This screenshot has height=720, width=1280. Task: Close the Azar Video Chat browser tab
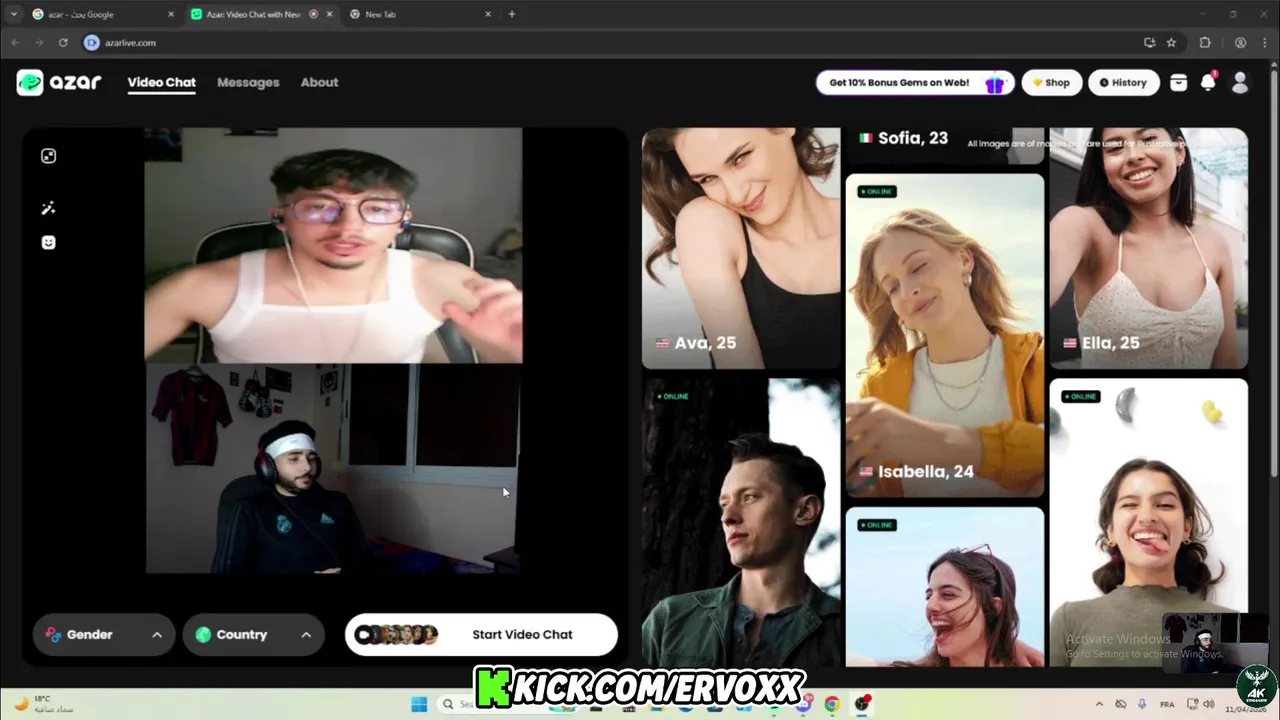coord(329,14)
